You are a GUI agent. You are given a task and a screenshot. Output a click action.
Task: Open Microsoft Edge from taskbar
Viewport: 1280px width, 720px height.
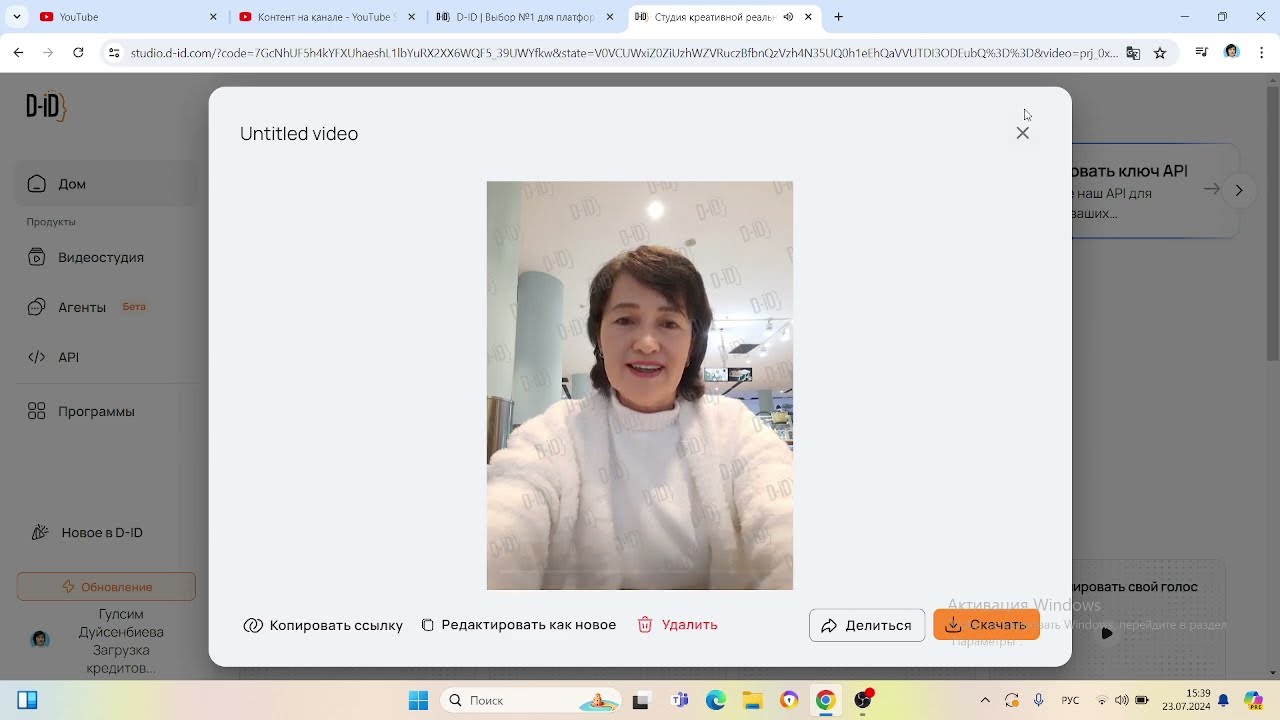[716, 700]
